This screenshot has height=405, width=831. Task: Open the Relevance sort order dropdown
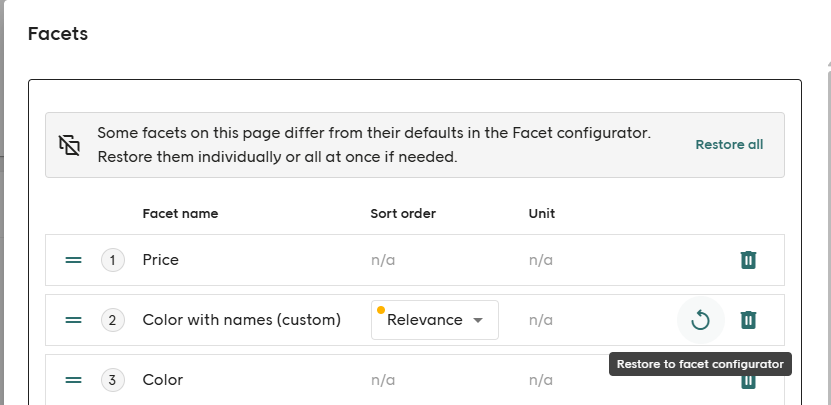[435, 320]
